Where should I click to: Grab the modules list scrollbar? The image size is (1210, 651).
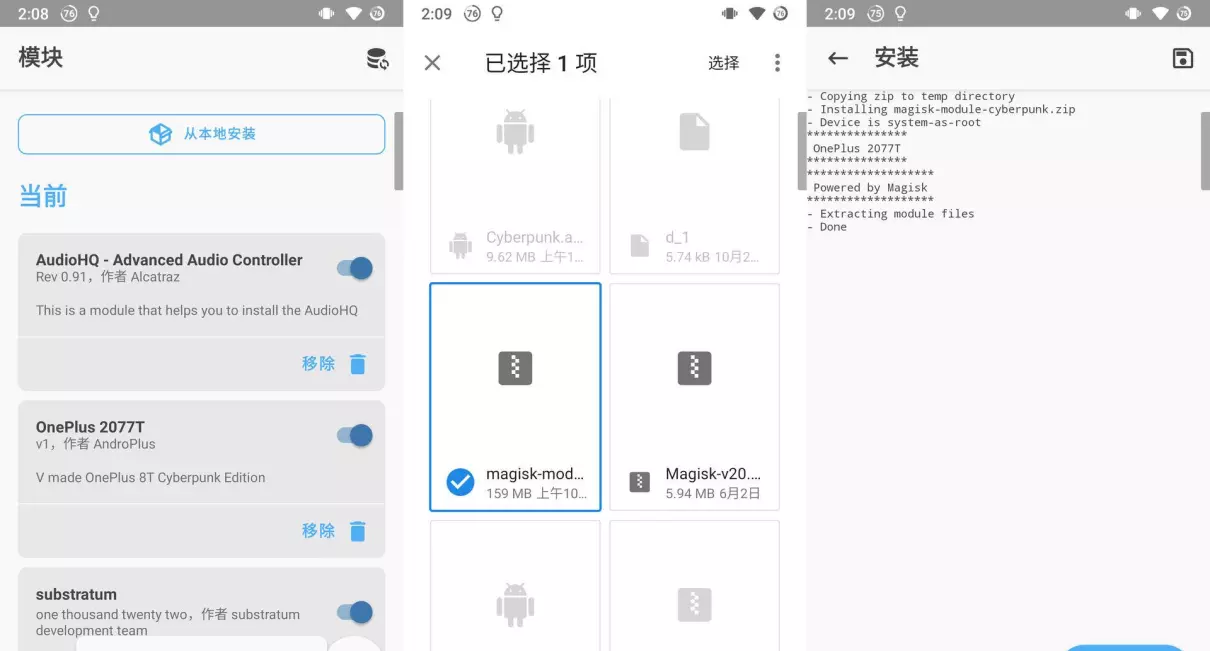click(399, 150)
